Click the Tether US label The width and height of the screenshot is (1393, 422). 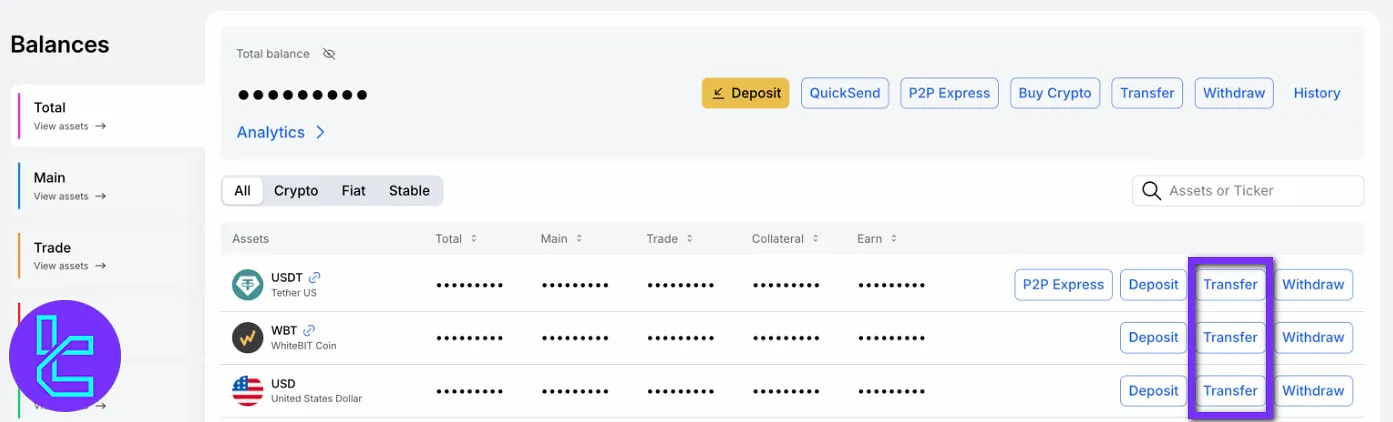click(x=294, y=293)
